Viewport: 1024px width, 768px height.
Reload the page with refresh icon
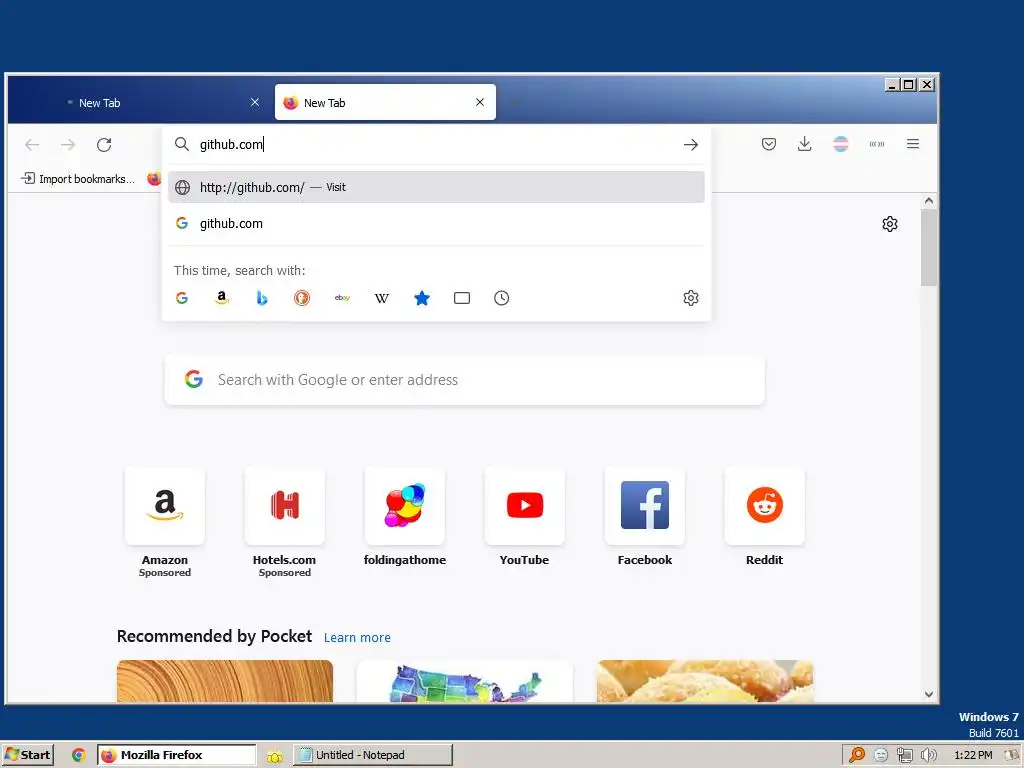point(104,144)
